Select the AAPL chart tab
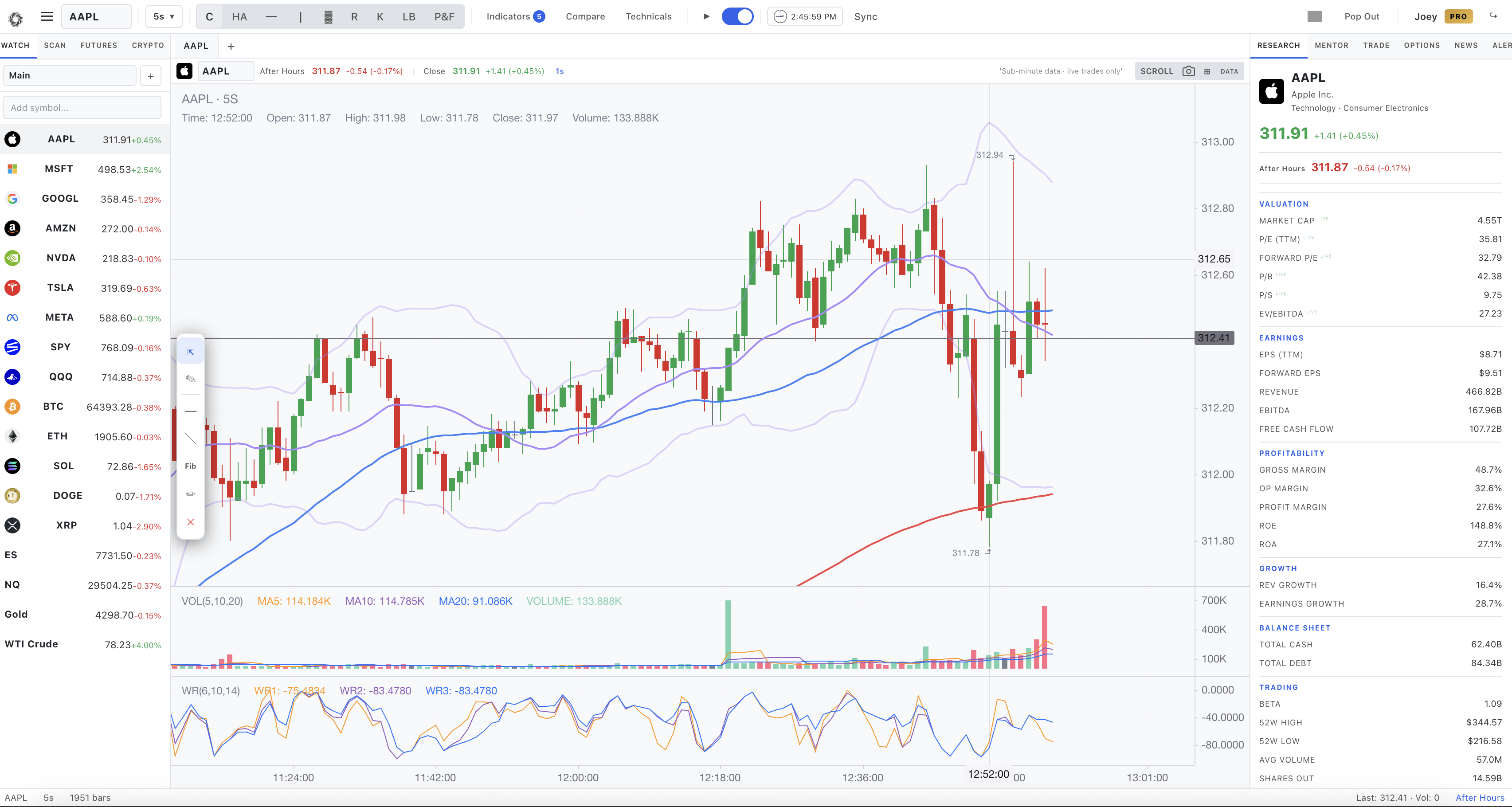 click(196, 46)
